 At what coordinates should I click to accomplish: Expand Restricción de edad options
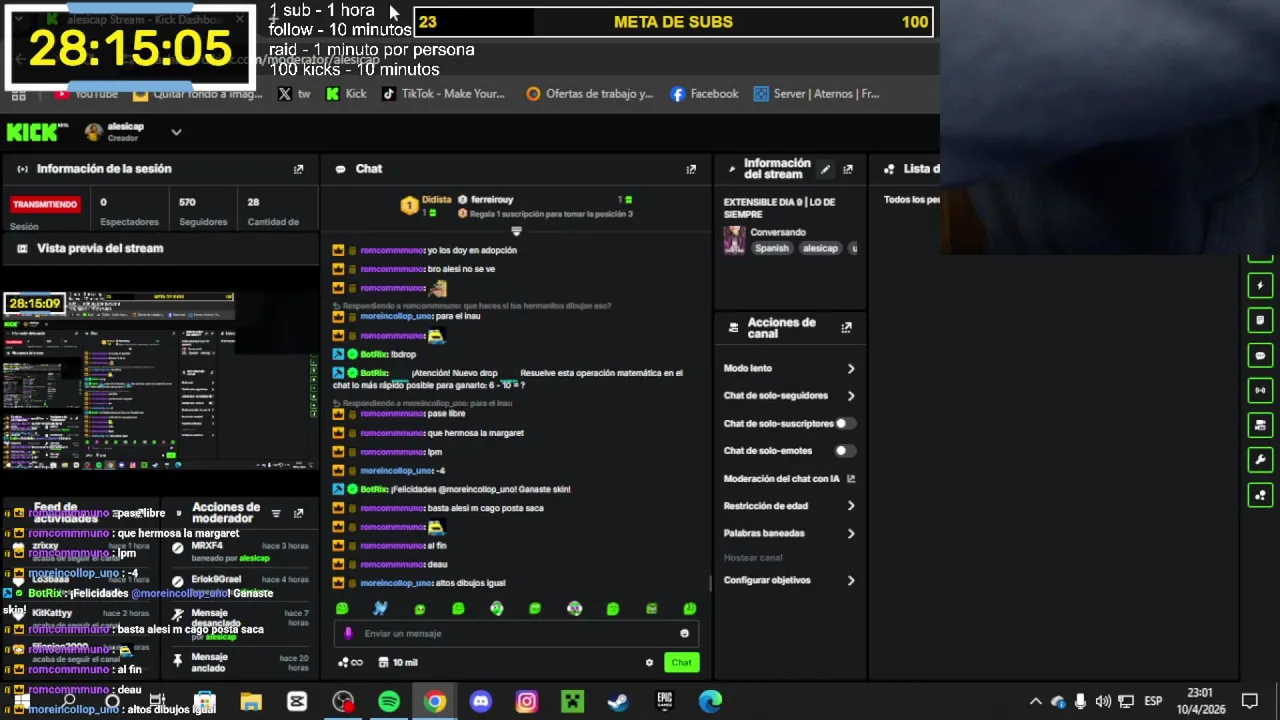pos(851,506)
